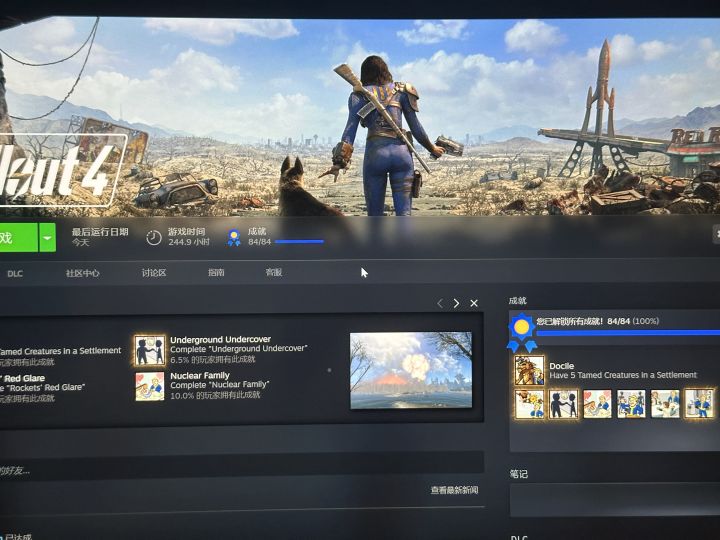Open the 社区中心 tab
The image size is (720, 540).
(x=83, y=273)
